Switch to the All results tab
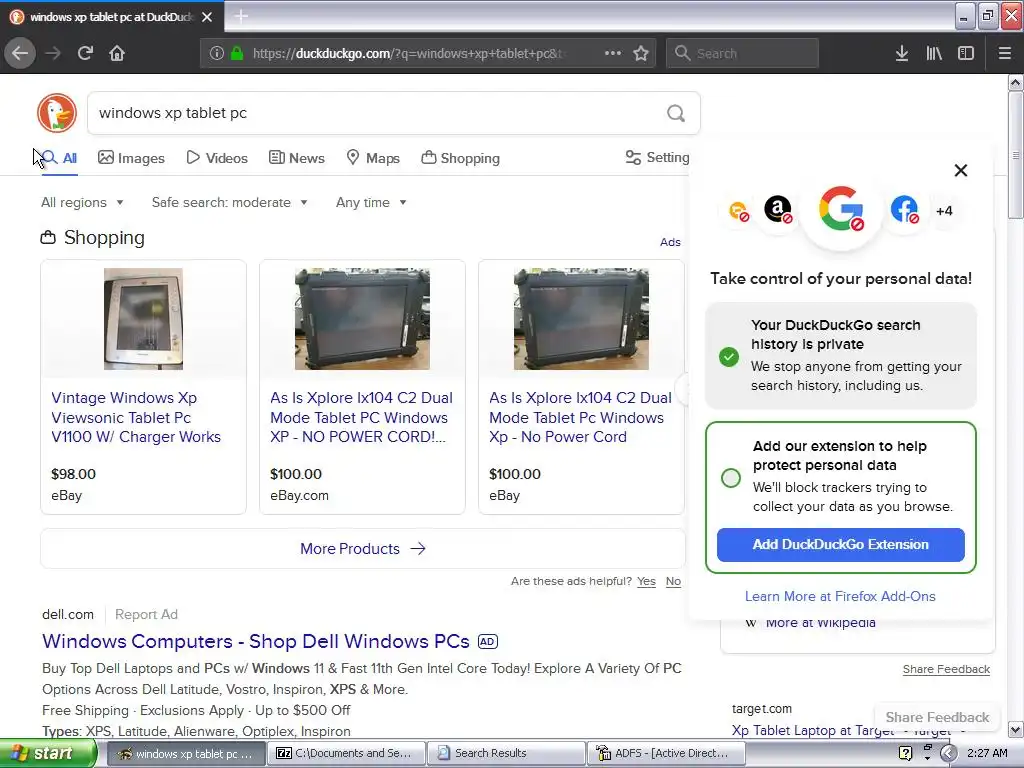The image size is (1024, 768). (x=59, y=158)
